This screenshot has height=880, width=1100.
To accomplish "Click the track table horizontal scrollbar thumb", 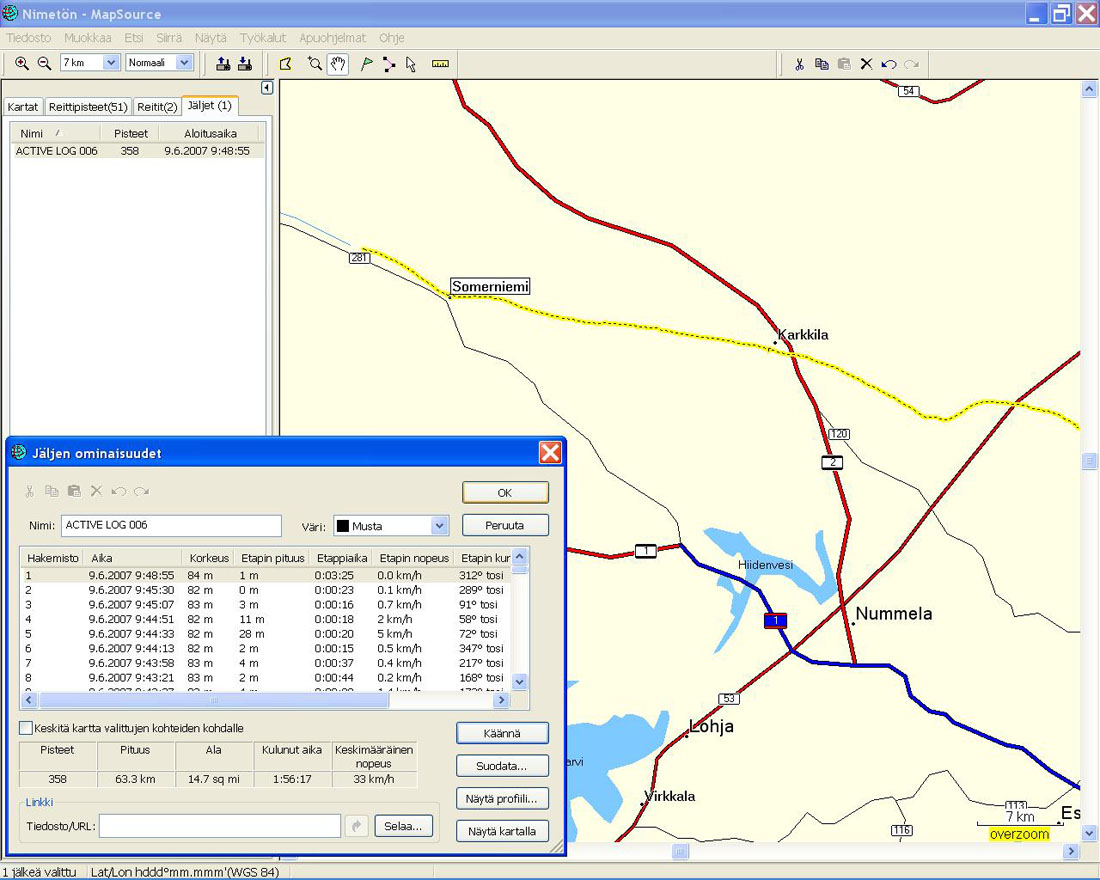I will click(x=213, y=700).
